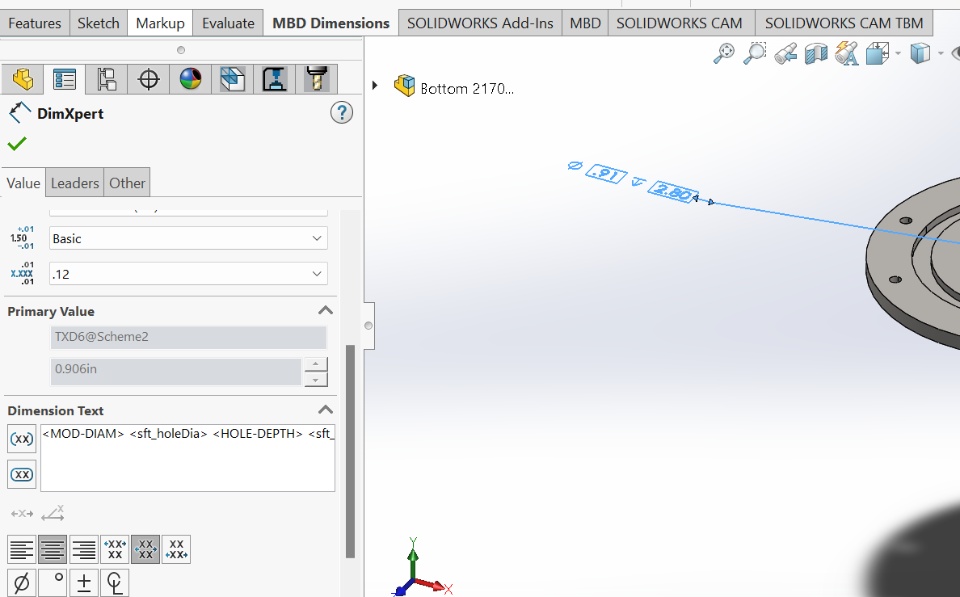Open the Hide/Show Items dropdown arrow next to Dynamic Annotation
960x597 pixels.
click(x=898, y=53)
